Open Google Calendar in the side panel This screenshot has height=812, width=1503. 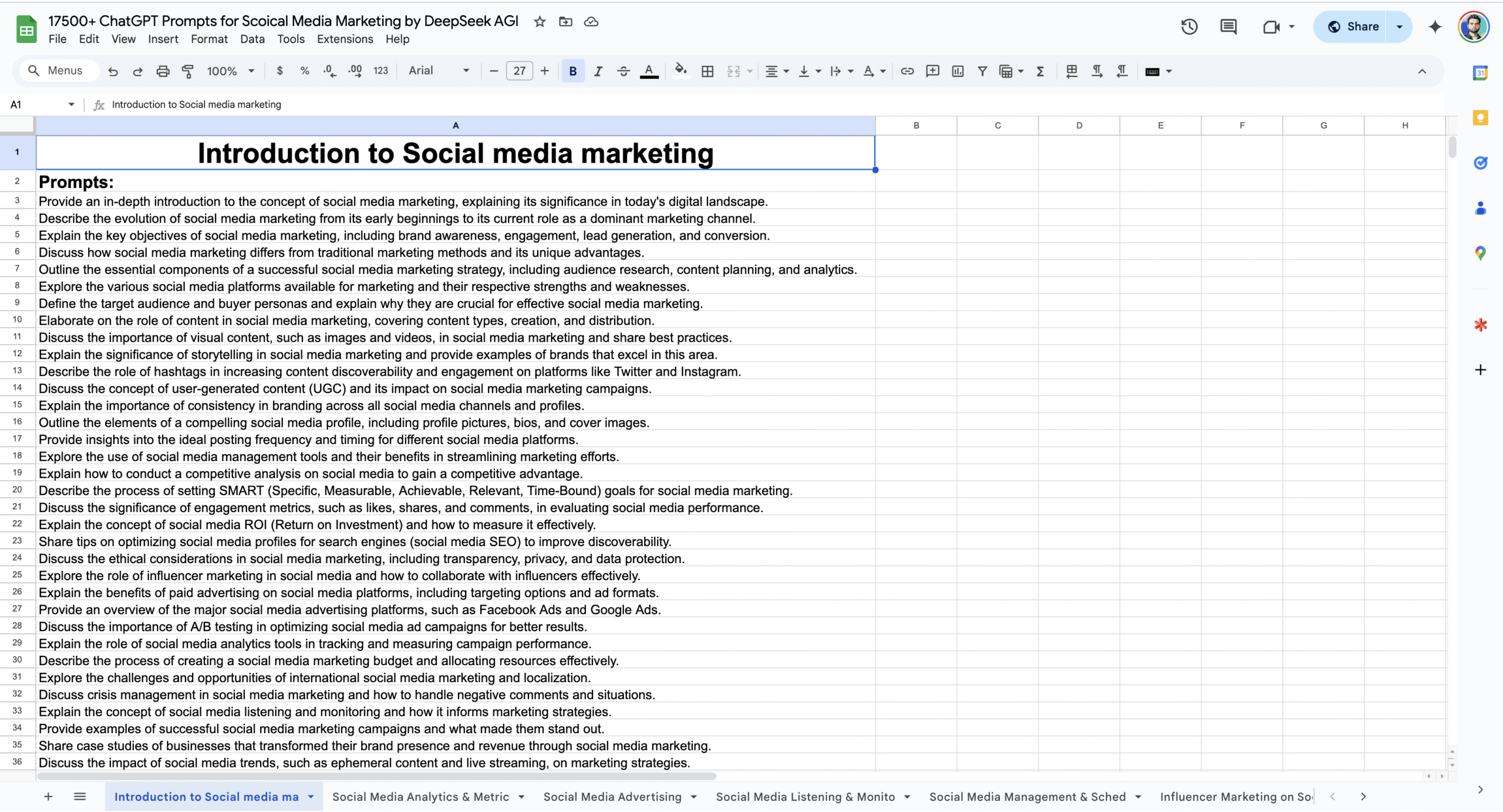1480,73
